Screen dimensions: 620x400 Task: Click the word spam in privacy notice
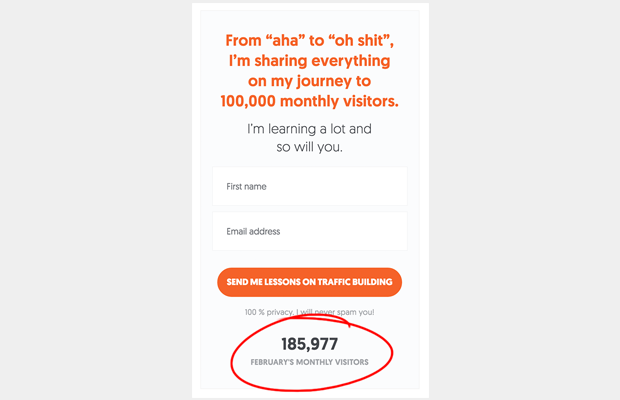347,313
